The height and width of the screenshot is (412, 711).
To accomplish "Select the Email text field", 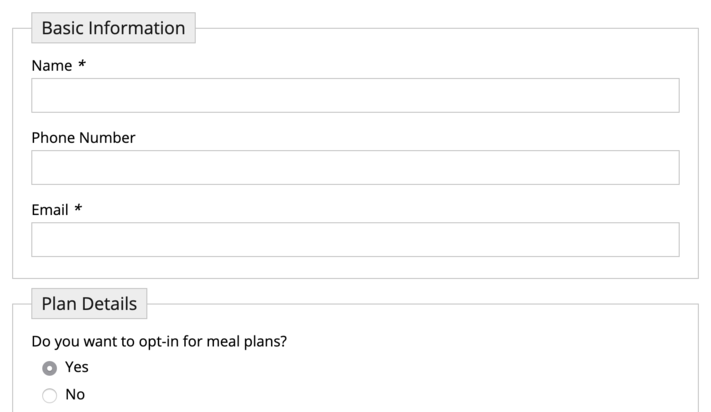I will click(x=355, y=240).
